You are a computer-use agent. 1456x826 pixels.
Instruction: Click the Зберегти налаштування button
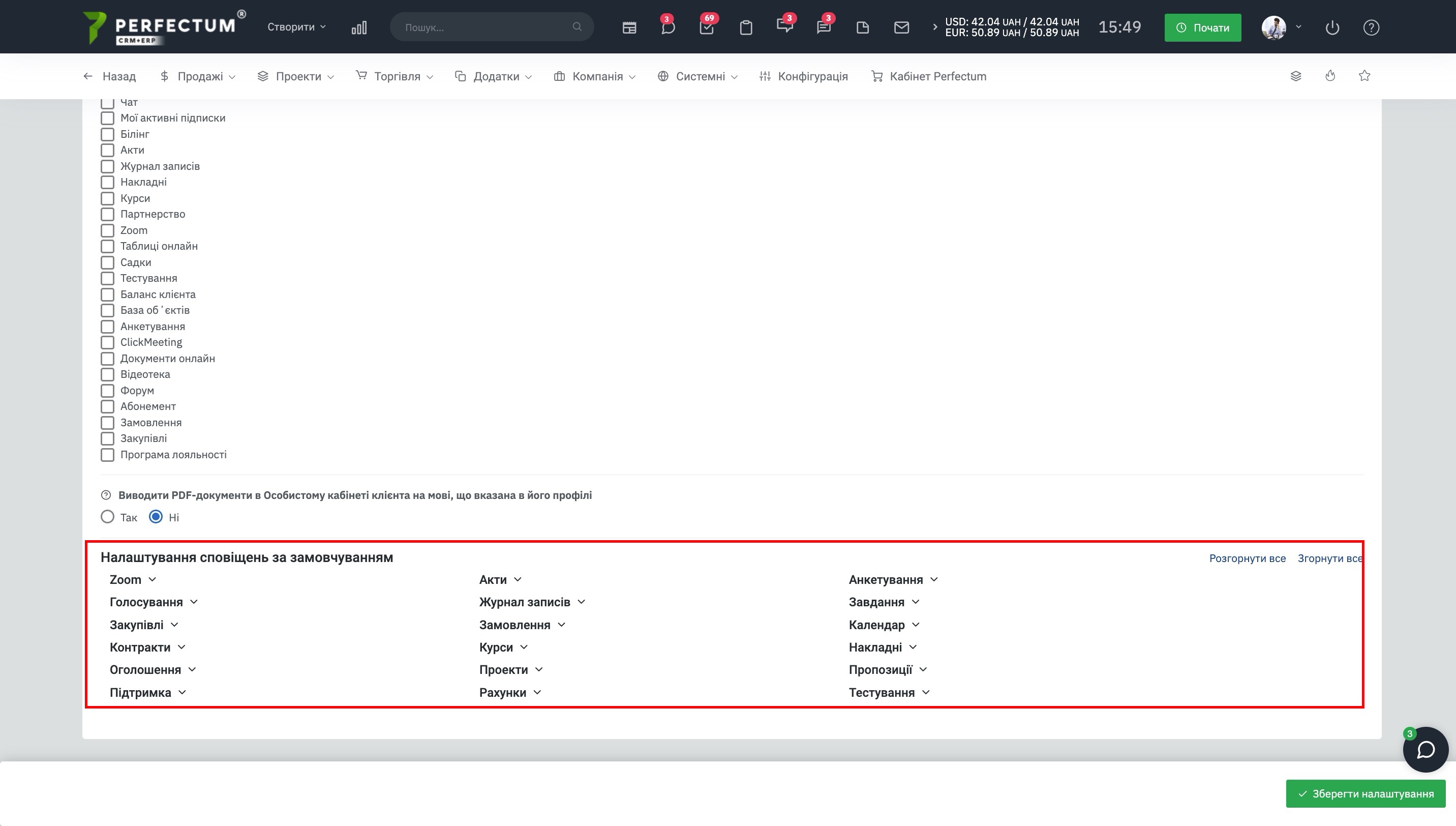coord(1366,793)
